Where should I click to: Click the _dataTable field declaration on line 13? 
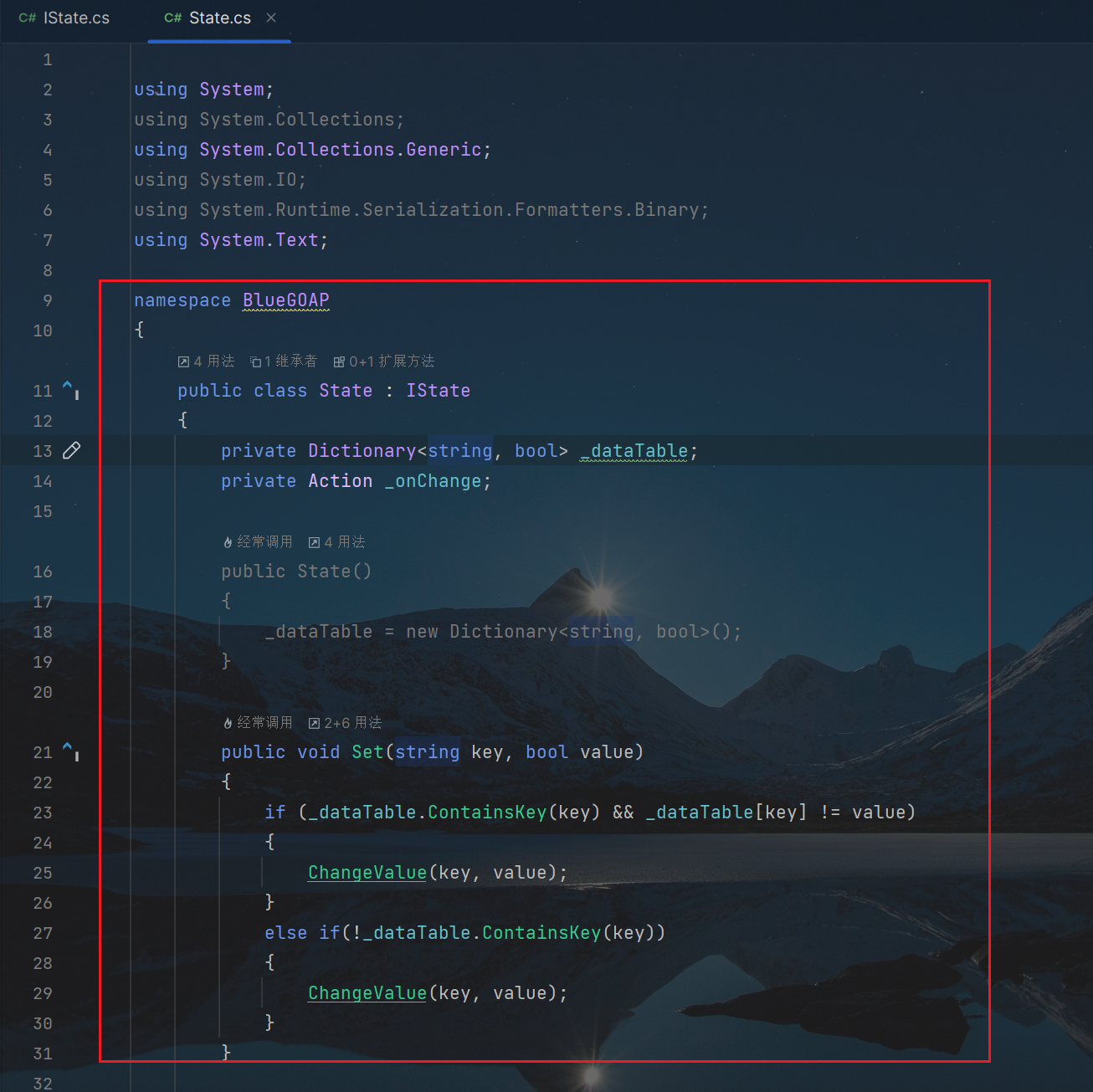coord(634,451)
